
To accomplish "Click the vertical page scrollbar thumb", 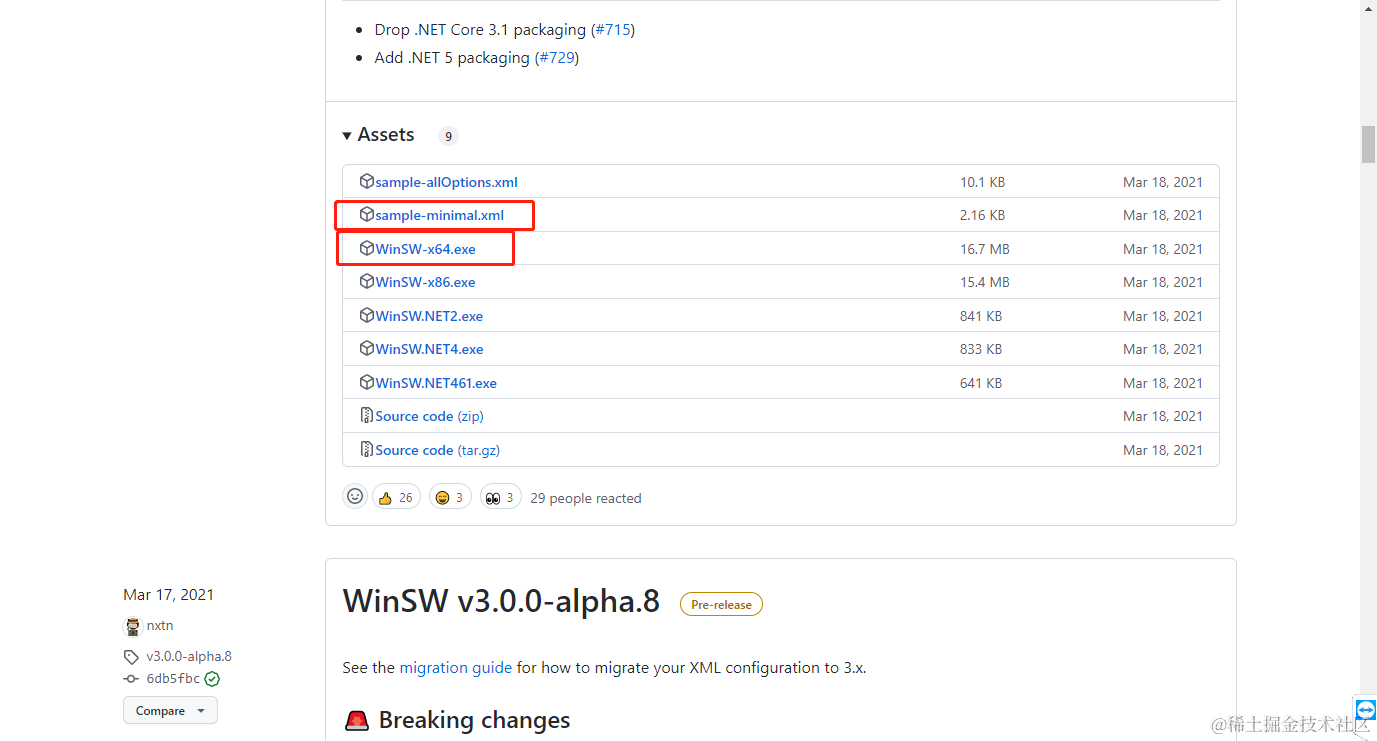I will [1368, 144].
